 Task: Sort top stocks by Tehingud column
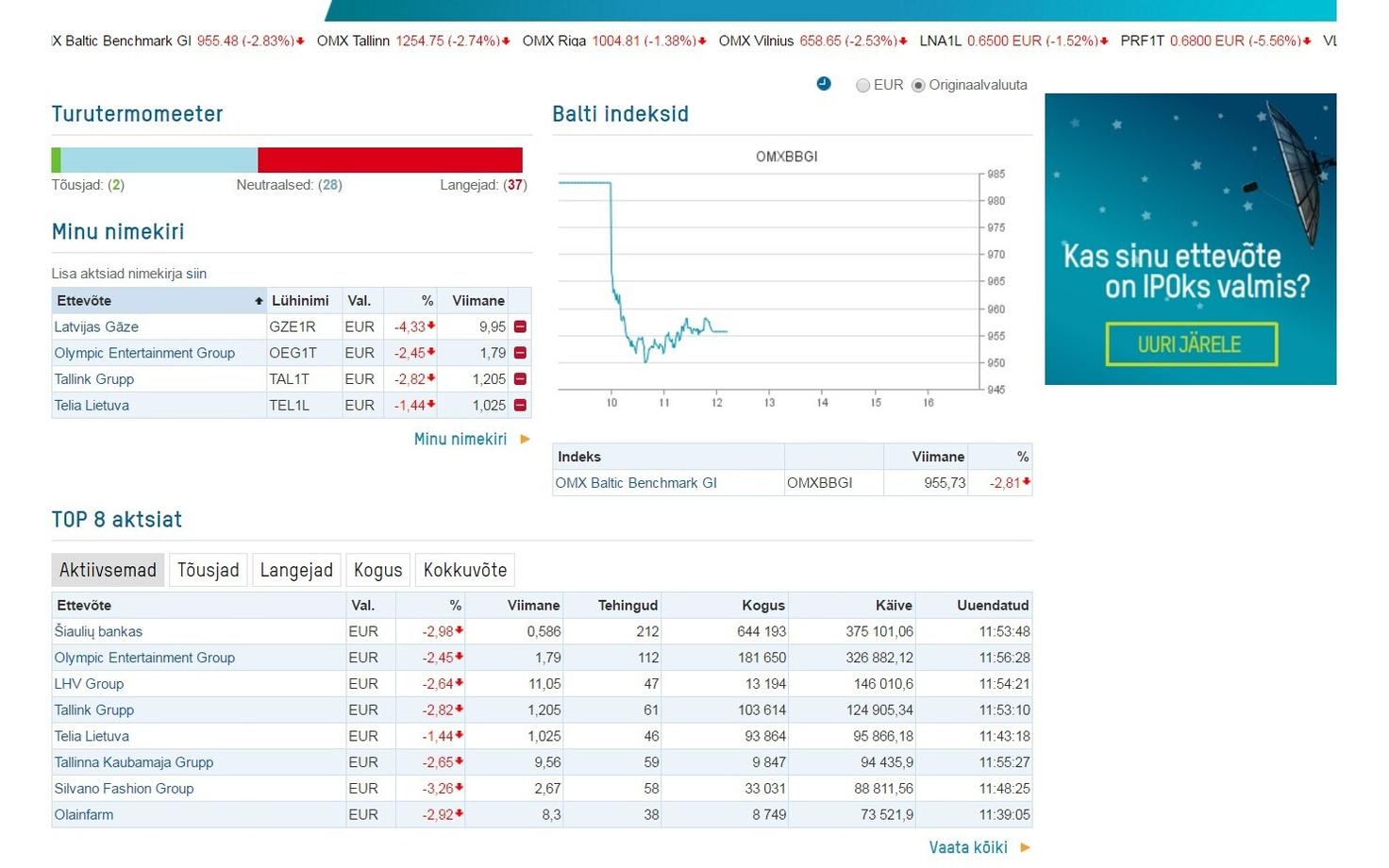(628, 606)
